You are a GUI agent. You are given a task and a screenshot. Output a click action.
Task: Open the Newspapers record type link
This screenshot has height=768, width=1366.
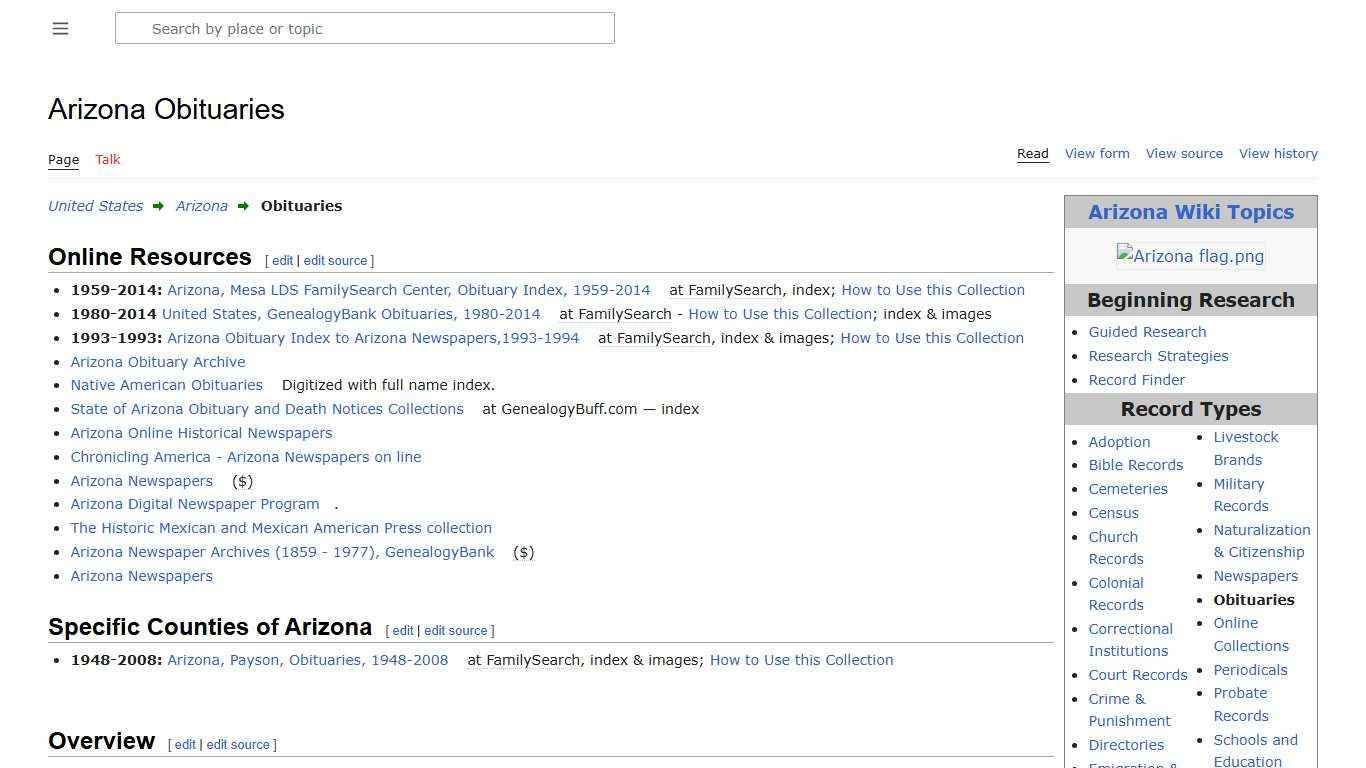1255,575
